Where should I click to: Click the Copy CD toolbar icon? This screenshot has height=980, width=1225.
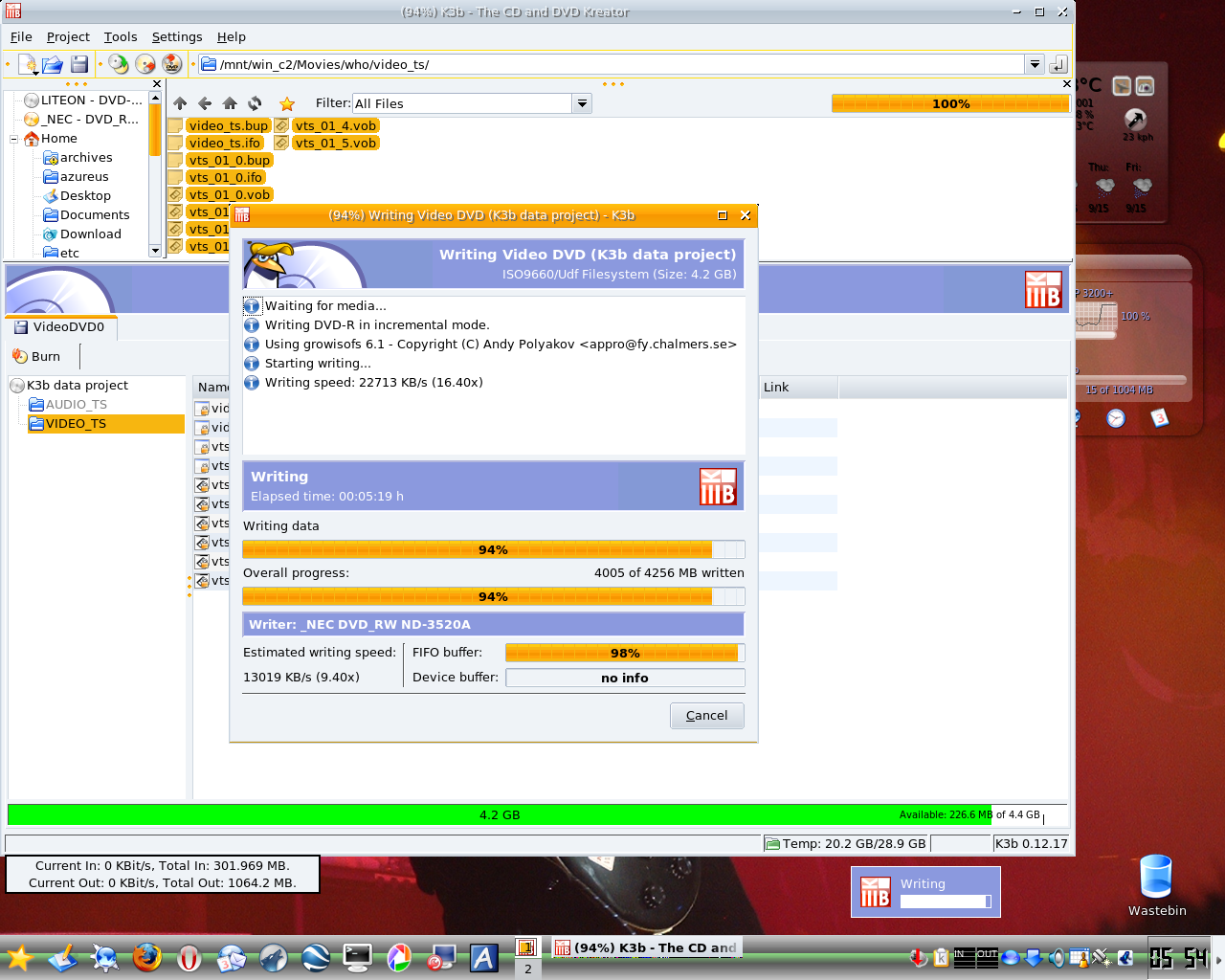119,64
